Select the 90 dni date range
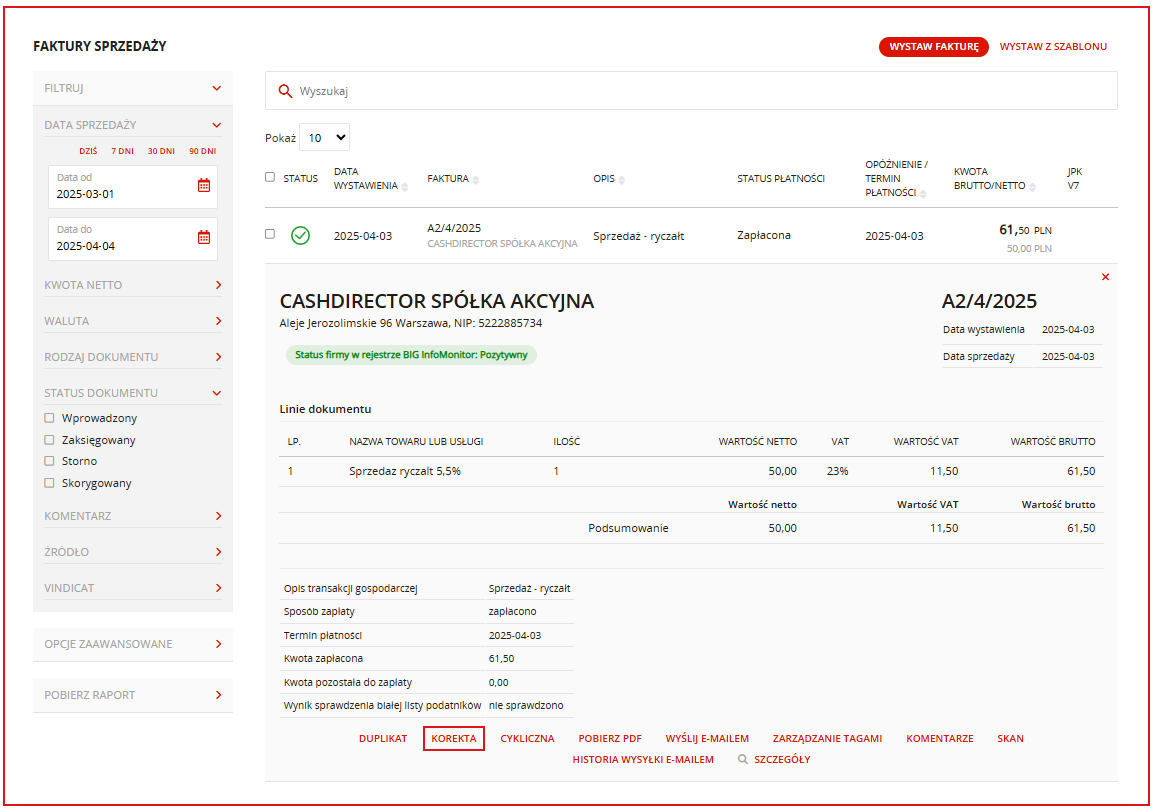Viewport: 1154px width, 812px height. [x=202, y=151]
